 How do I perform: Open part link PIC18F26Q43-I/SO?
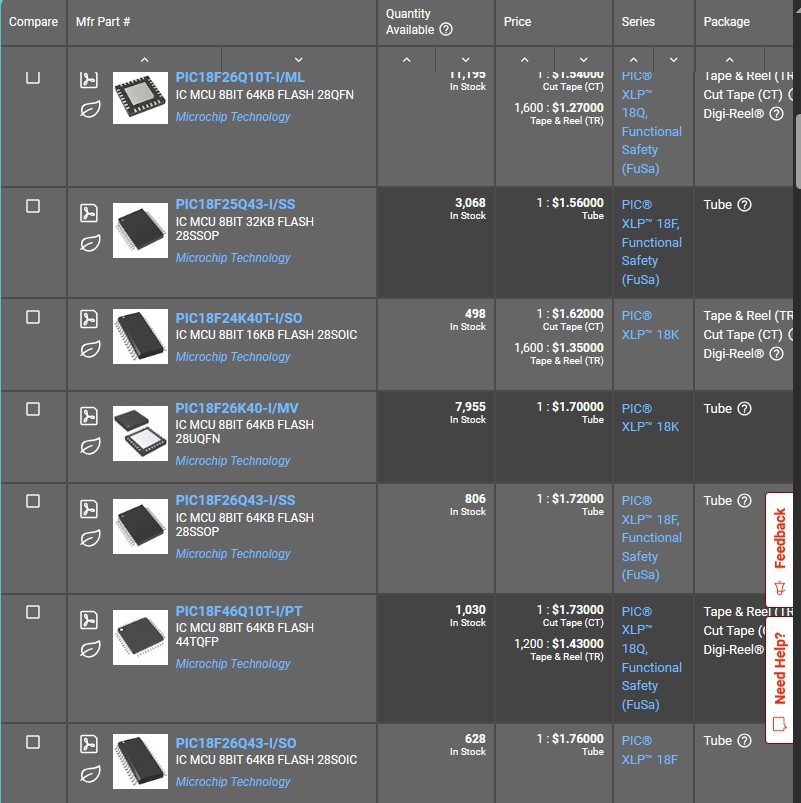tap(236, 743)
